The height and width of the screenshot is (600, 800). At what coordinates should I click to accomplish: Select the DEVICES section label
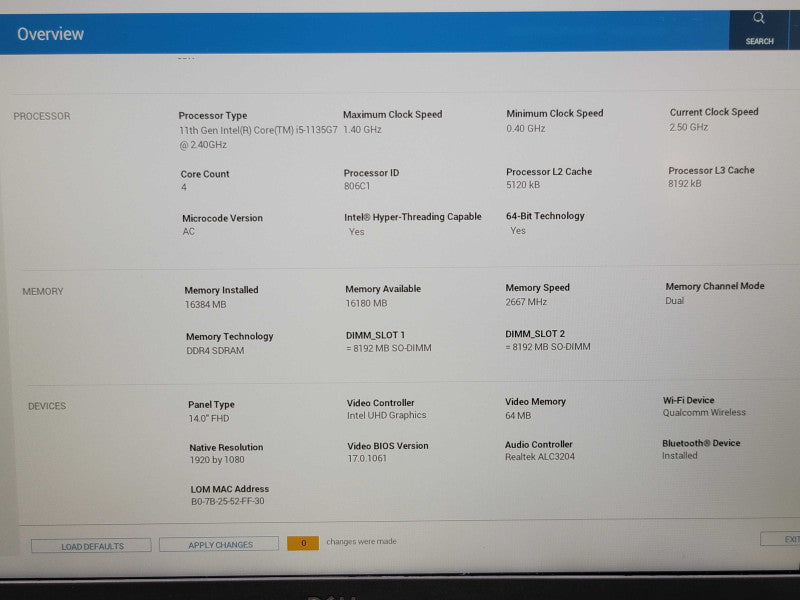pyautogui.click(x=47, y=406)
